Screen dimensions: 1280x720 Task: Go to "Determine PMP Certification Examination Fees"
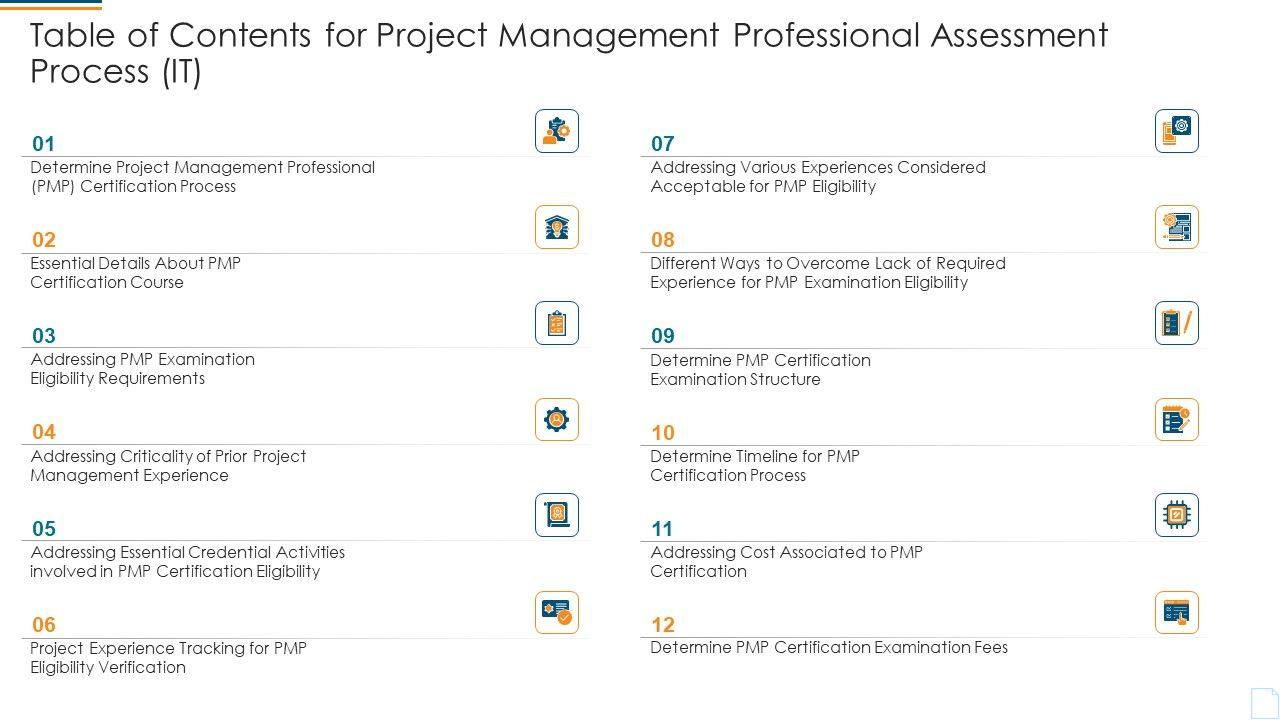click(x=829, y=648)
